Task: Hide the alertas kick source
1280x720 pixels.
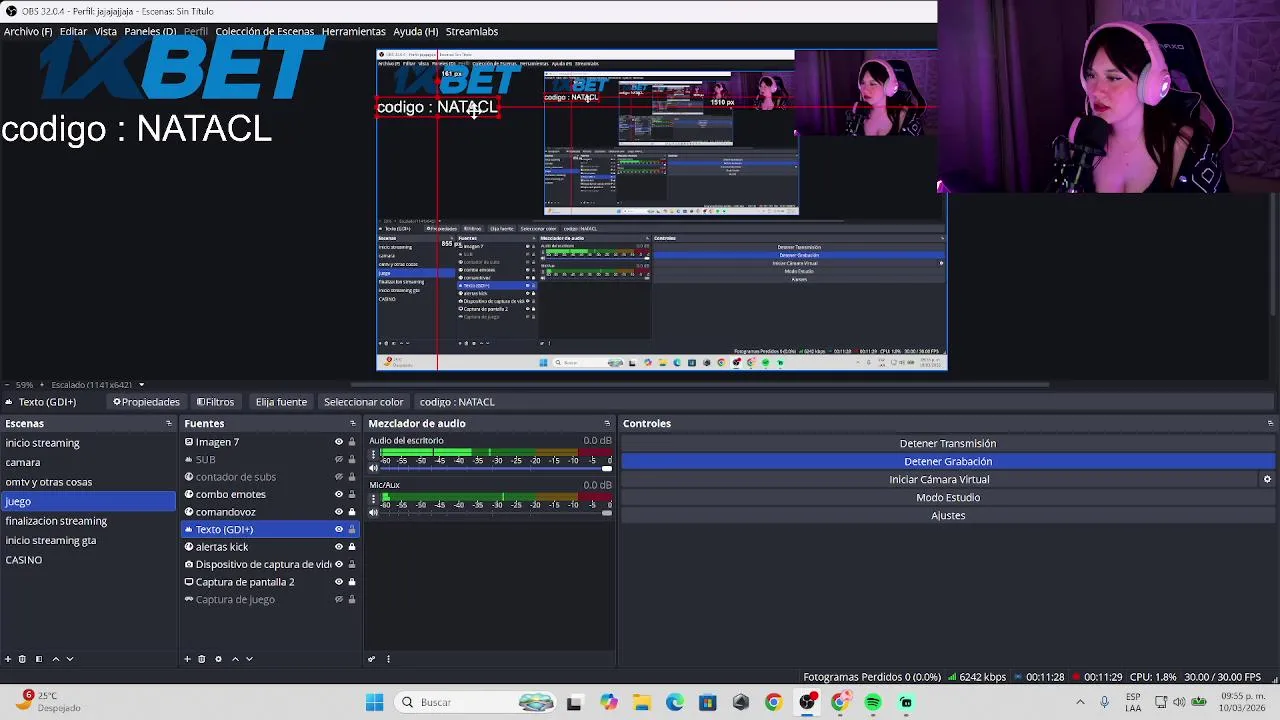Action: pyautogui.click(x=338, y=547)
